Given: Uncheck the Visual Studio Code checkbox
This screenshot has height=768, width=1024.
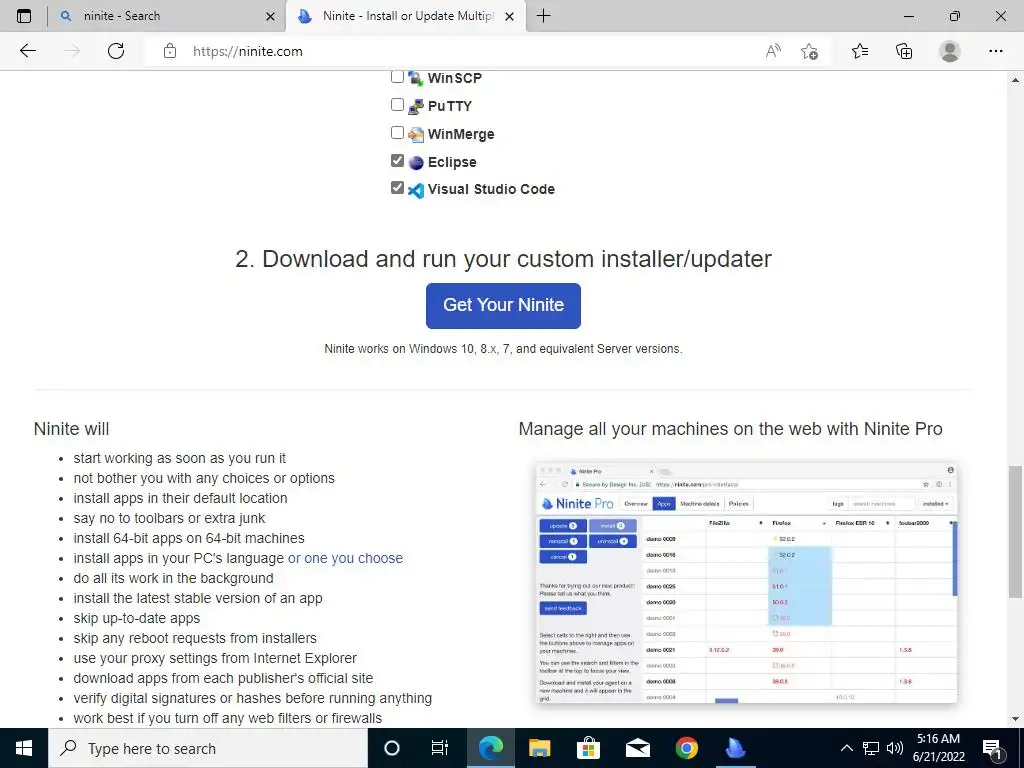Looking at the screenshot, I should (397, 187).
